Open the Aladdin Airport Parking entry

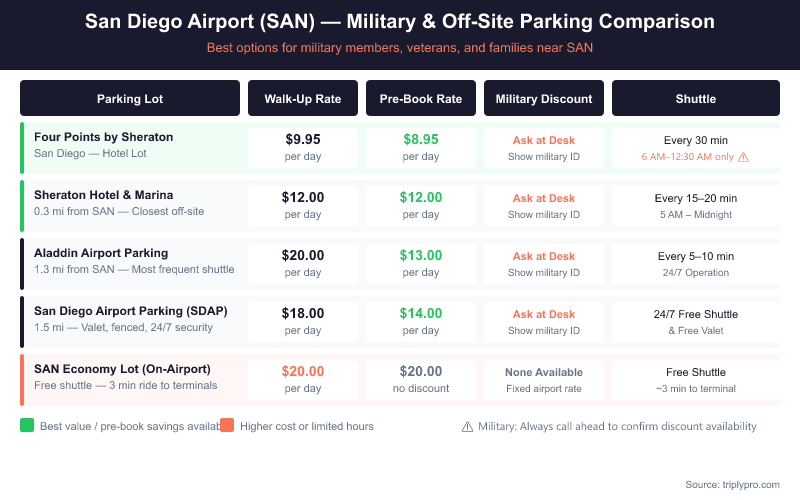click(x=101, y=253)
